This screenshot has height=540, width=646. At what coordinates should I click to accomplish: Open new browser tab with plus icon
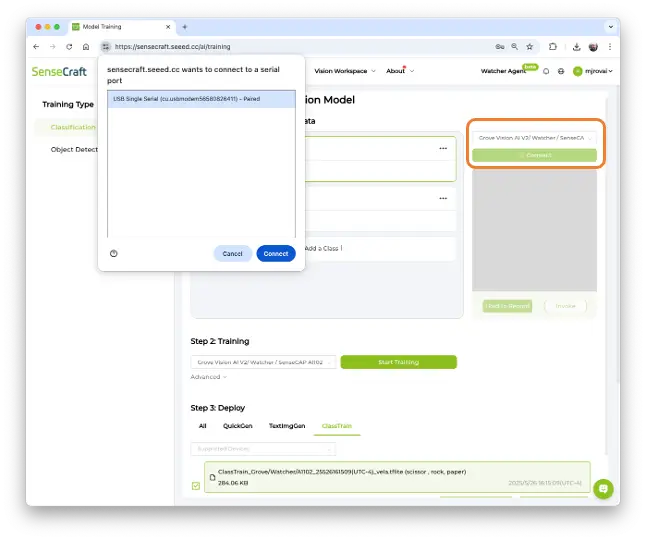[x=184, y=26]
